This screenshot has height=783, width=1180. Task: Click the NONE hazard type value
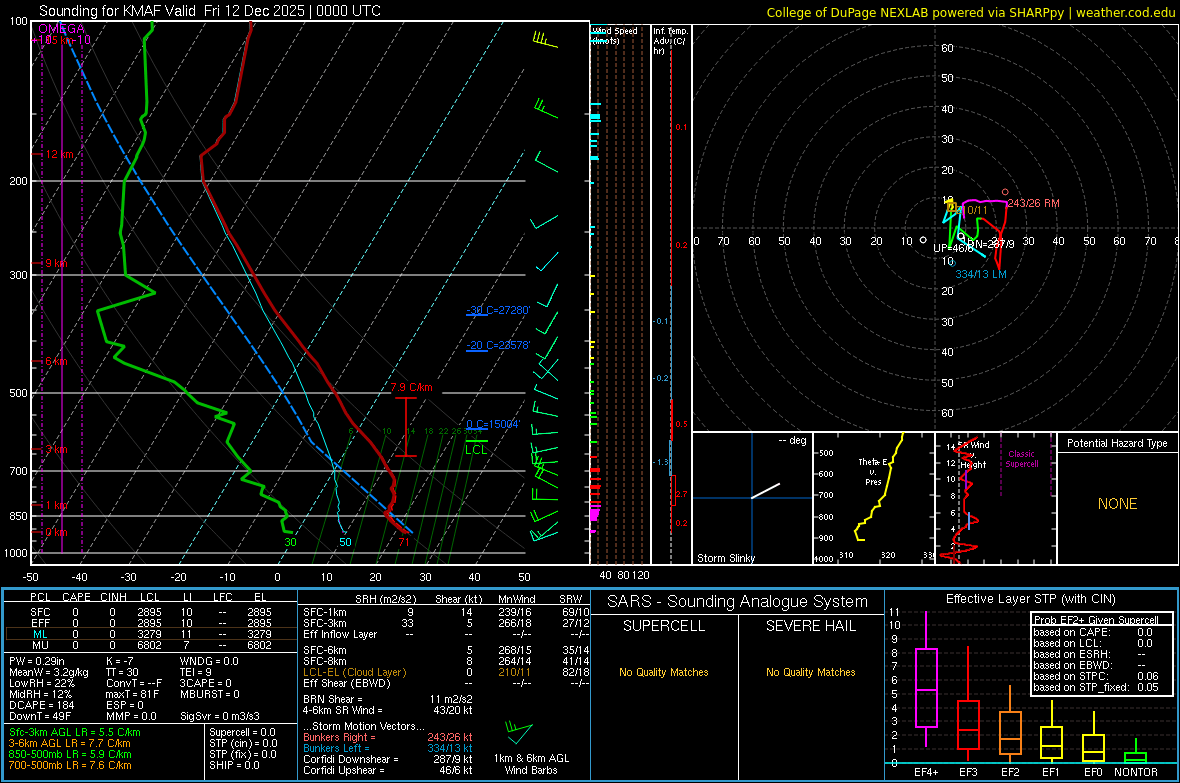tap(1117, 504)
